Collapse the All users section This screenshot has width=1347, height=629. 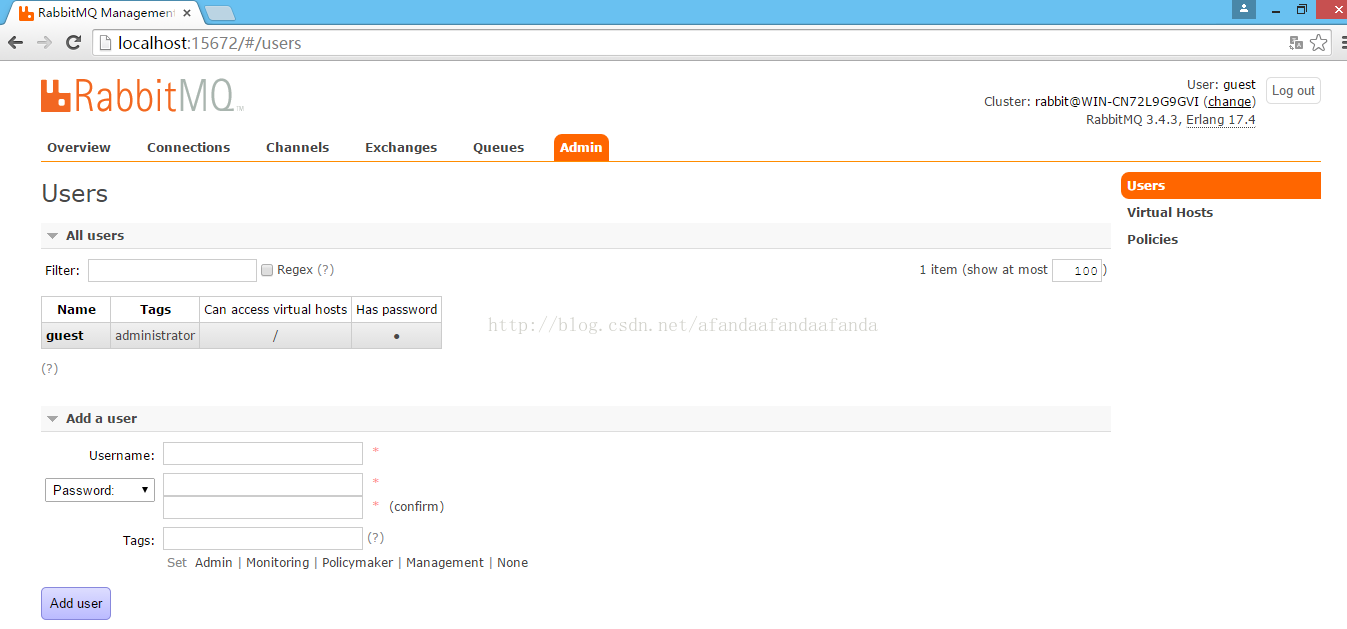[x=53, y=236]
